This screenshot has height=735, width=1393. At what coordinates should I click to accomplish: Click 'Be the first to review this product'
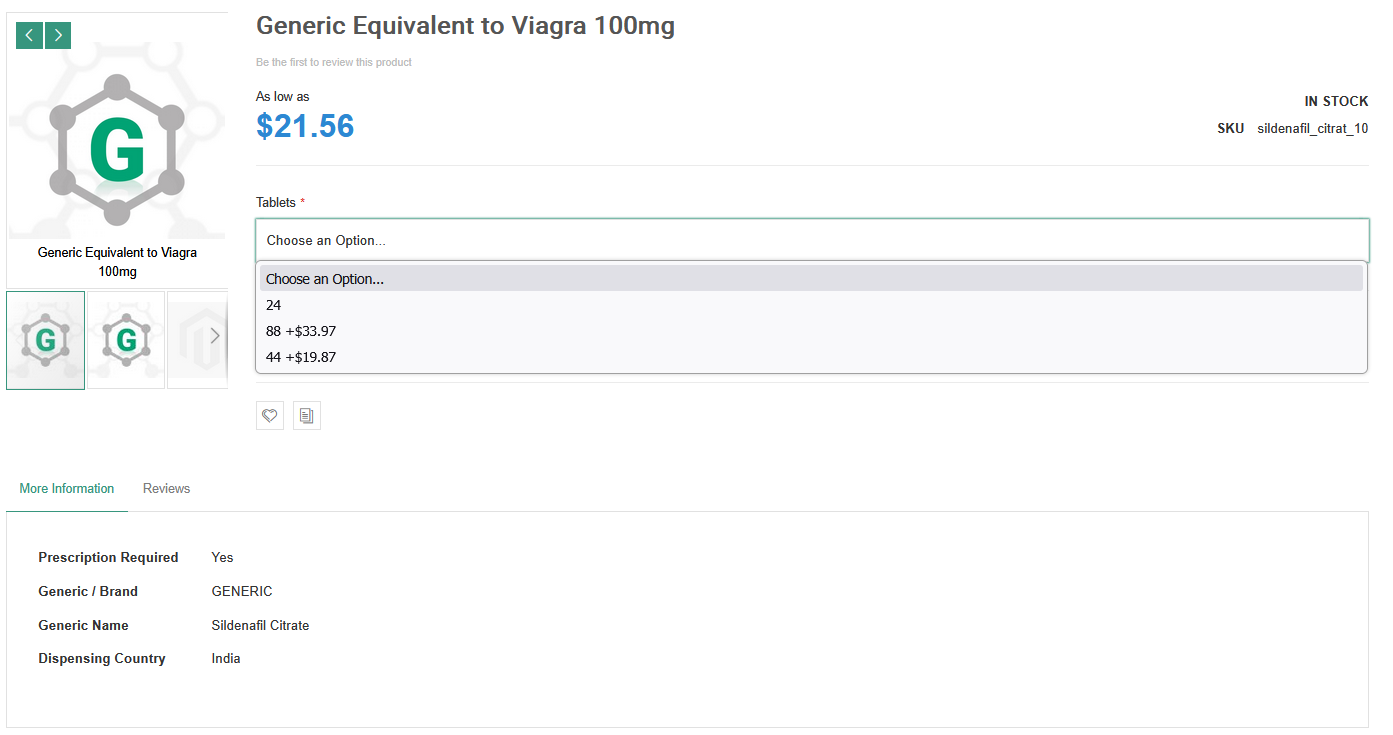point(334,62)
